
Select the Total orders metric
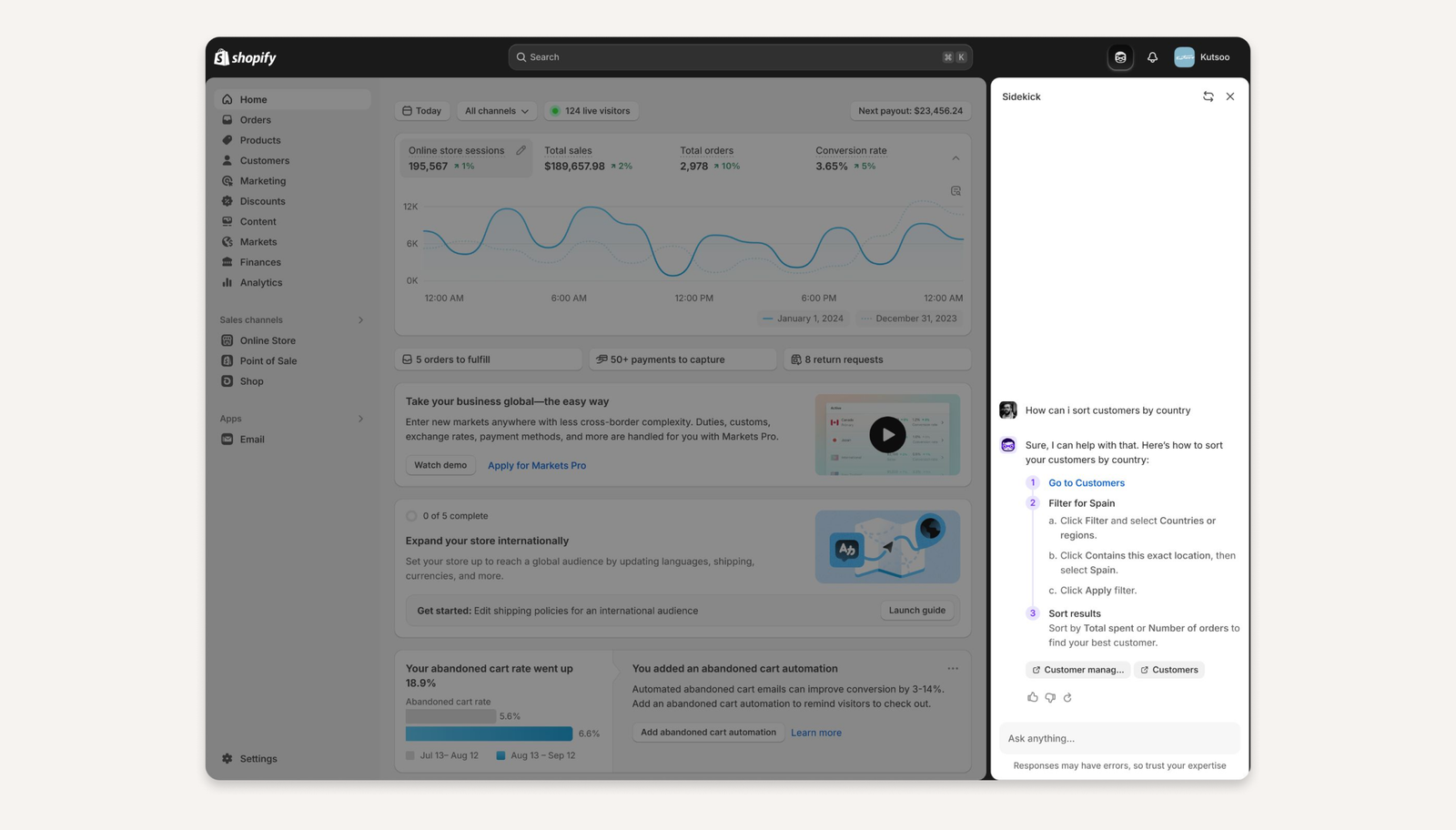[x=737, y=158]
